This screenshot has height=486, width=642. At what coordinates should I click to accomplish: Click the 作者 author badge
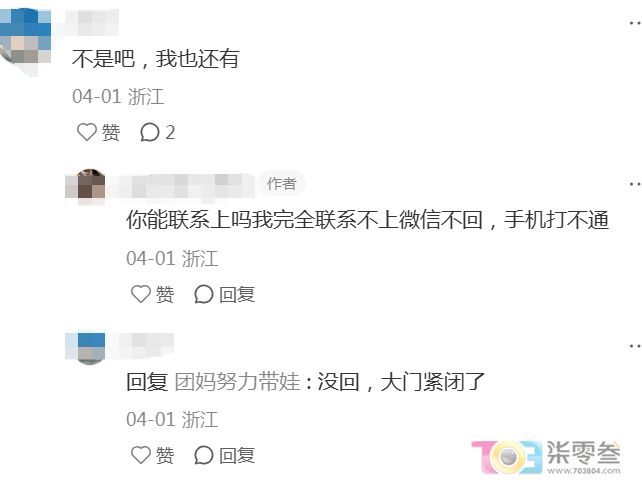pos(282,183)
